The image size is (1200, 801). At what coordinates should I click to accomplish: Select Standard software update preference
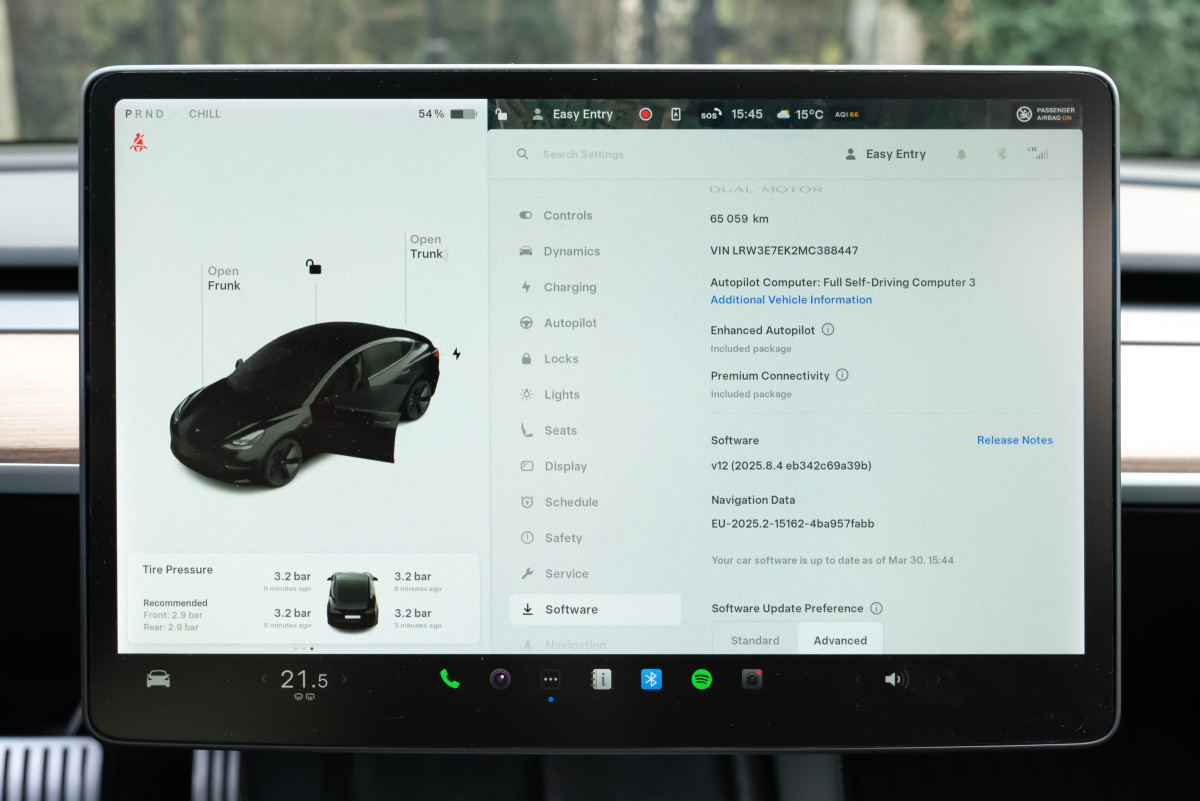755,640
